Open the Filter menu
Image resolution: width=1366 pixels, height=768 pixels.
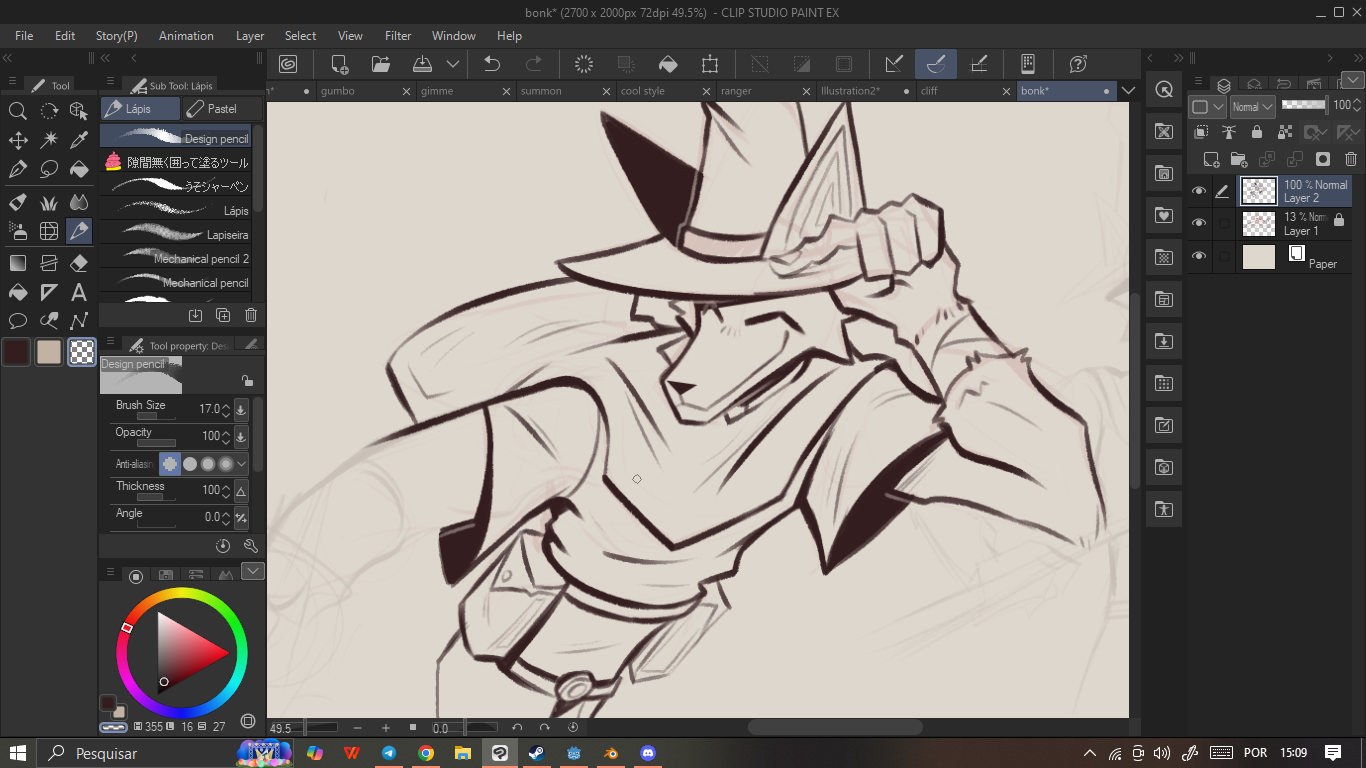click(398, 36)
